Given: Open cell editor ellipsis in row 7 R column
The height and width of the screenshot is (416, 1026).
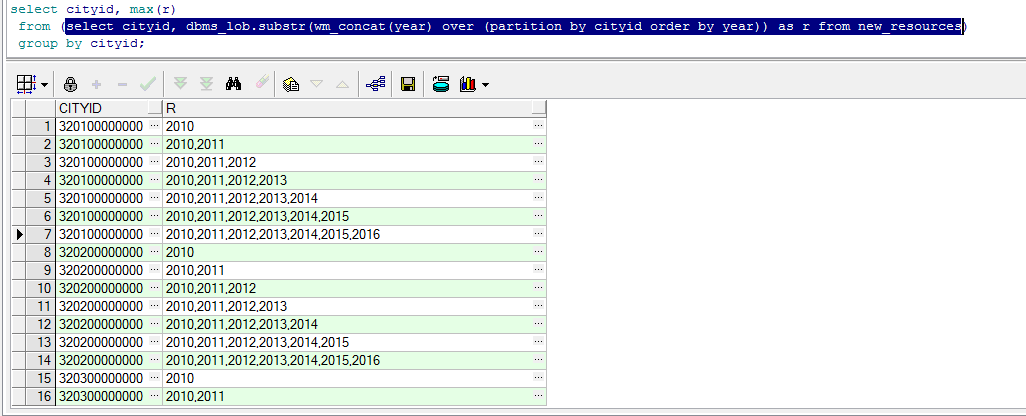Looking at the screenshot, I should tap(539, 234).
